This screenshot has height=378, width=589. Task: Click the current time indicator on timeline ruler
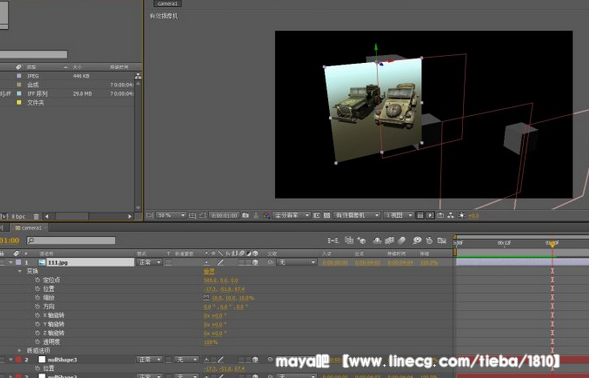point(552,244)
